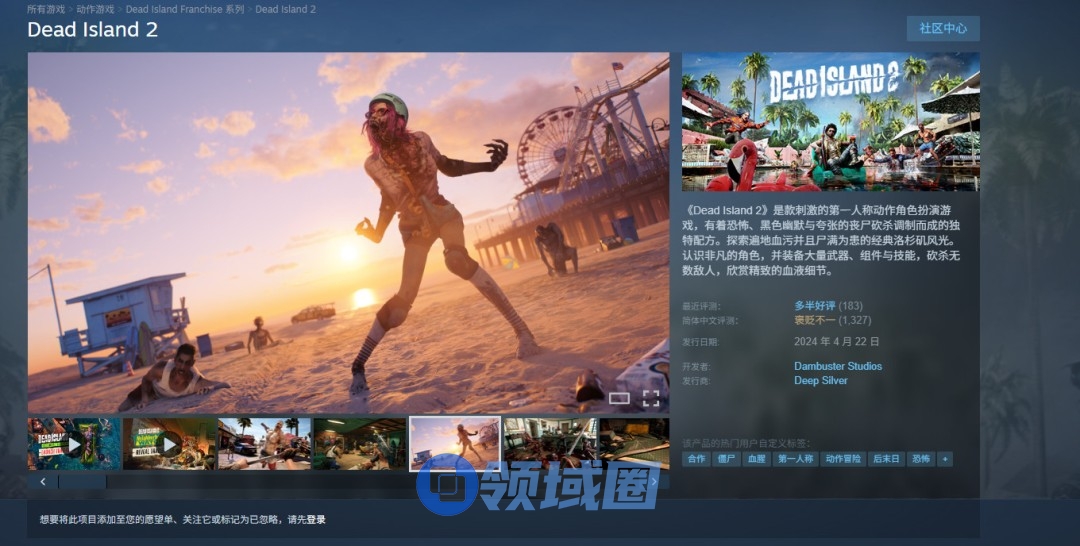
Task: Click the 登录 login link
Action: pos(316,520)
